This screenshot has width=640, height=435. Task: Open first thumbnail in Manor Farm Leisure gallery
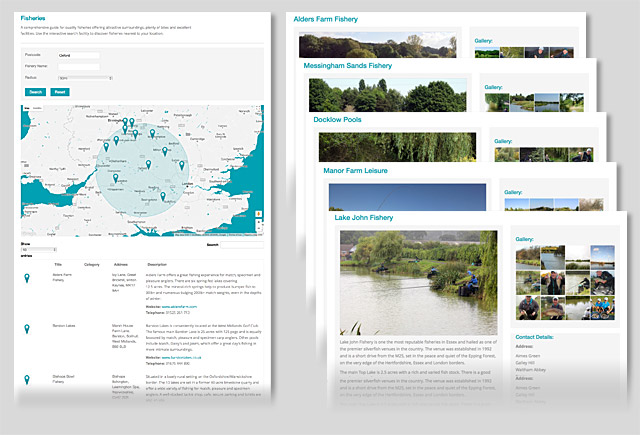point(517,204)
